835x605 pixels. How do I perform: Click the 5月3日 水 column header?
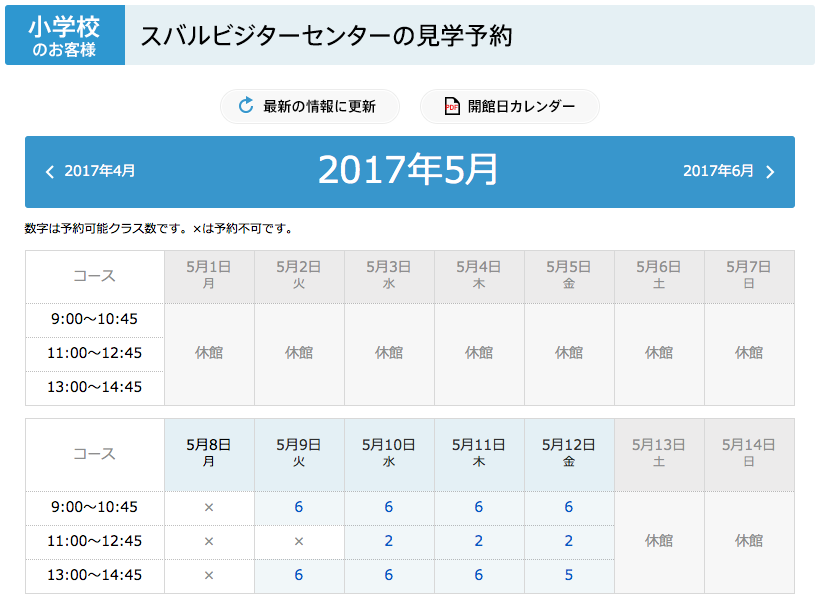click(389, 276)
